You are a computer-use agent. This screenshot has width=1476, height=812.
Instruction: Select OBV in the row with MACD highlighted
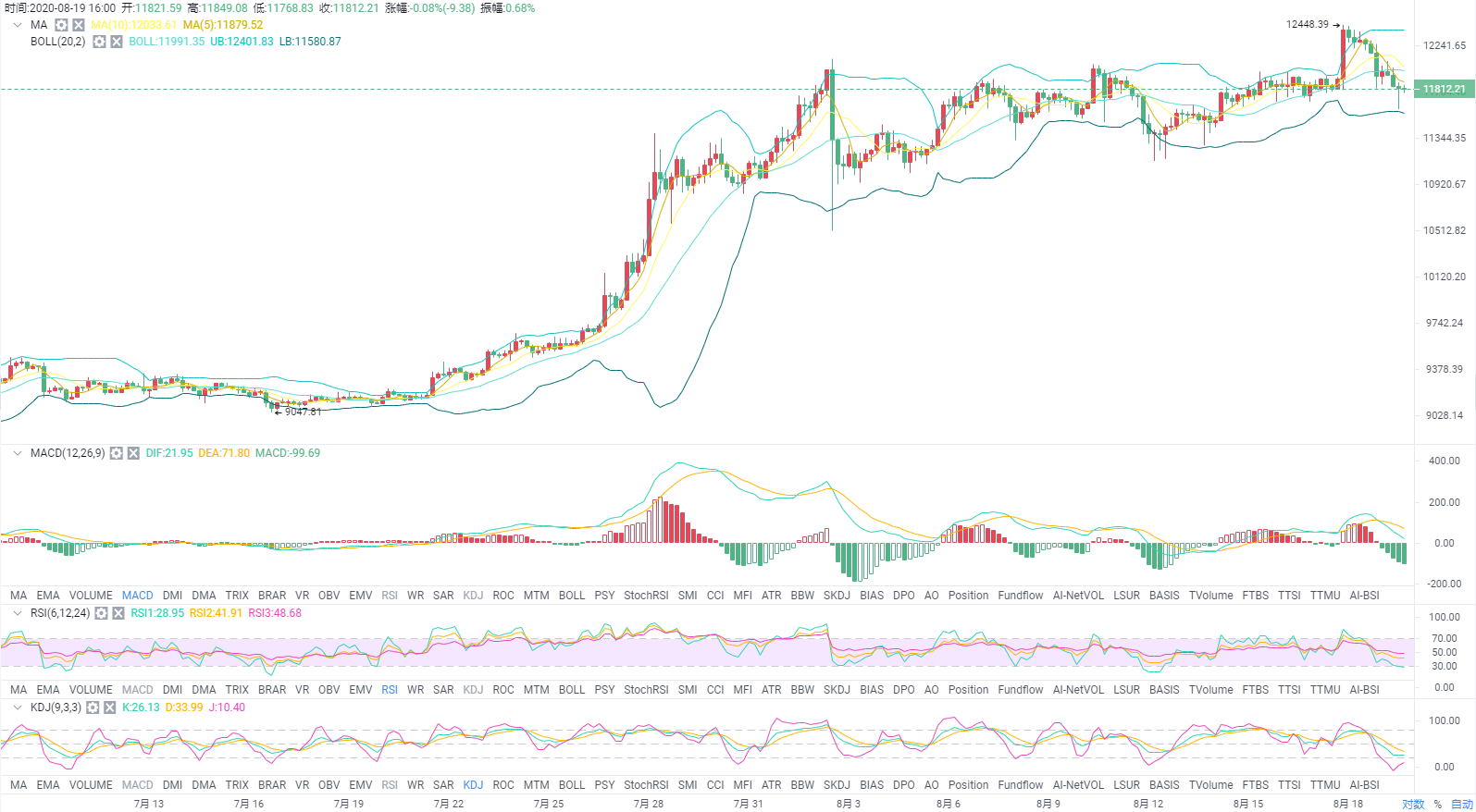(x=329, y=596)
